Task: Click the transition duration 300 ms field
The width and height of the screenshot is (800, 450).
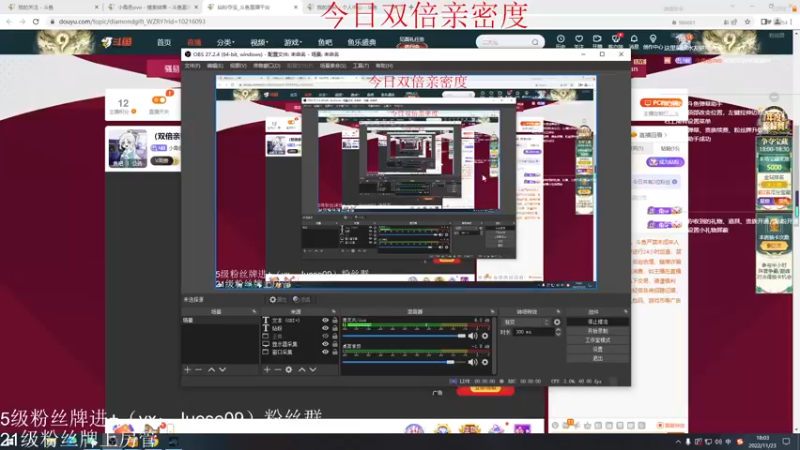Action: coord(532,332)
